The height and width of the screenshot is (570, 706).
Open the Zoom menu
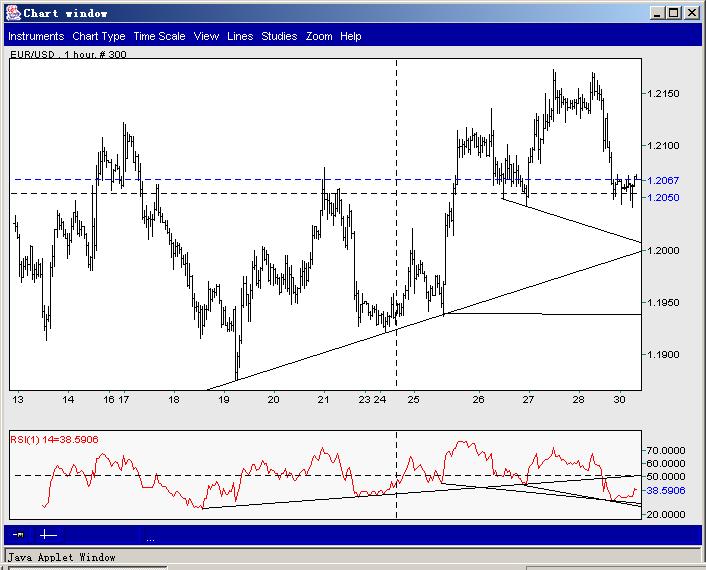coord(319,36)
